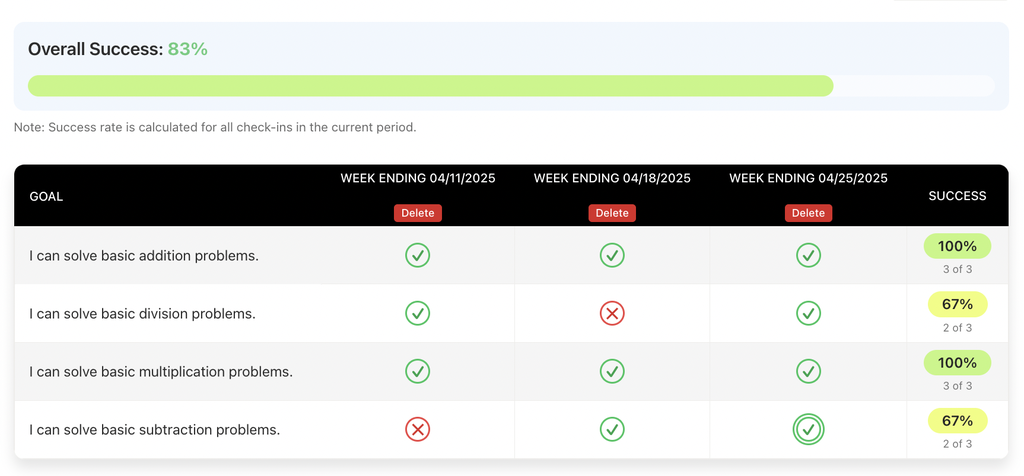Click the 67% success badge for division
1024x476 pixels.
tap(957, 304)
